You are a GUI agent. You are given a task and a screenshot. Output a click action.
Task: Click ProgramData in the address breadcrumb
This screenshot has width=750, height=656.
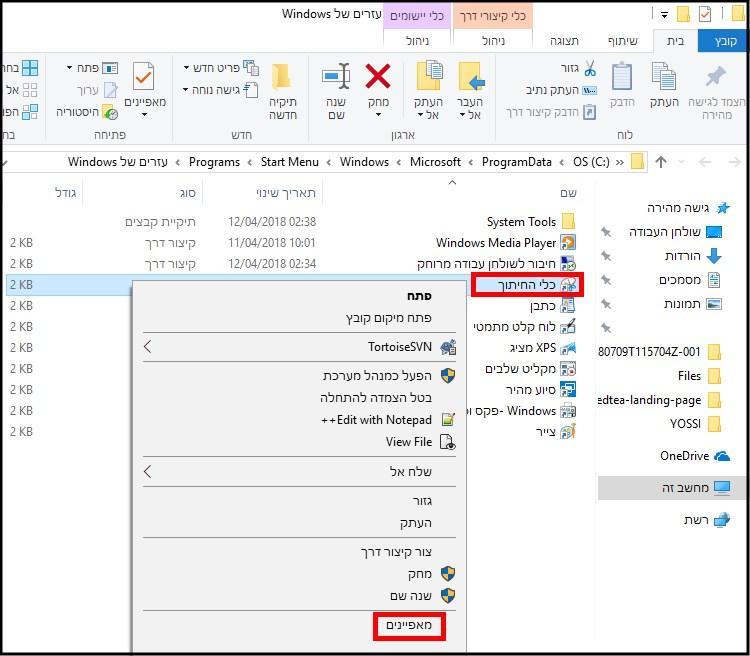click(517, 162)
